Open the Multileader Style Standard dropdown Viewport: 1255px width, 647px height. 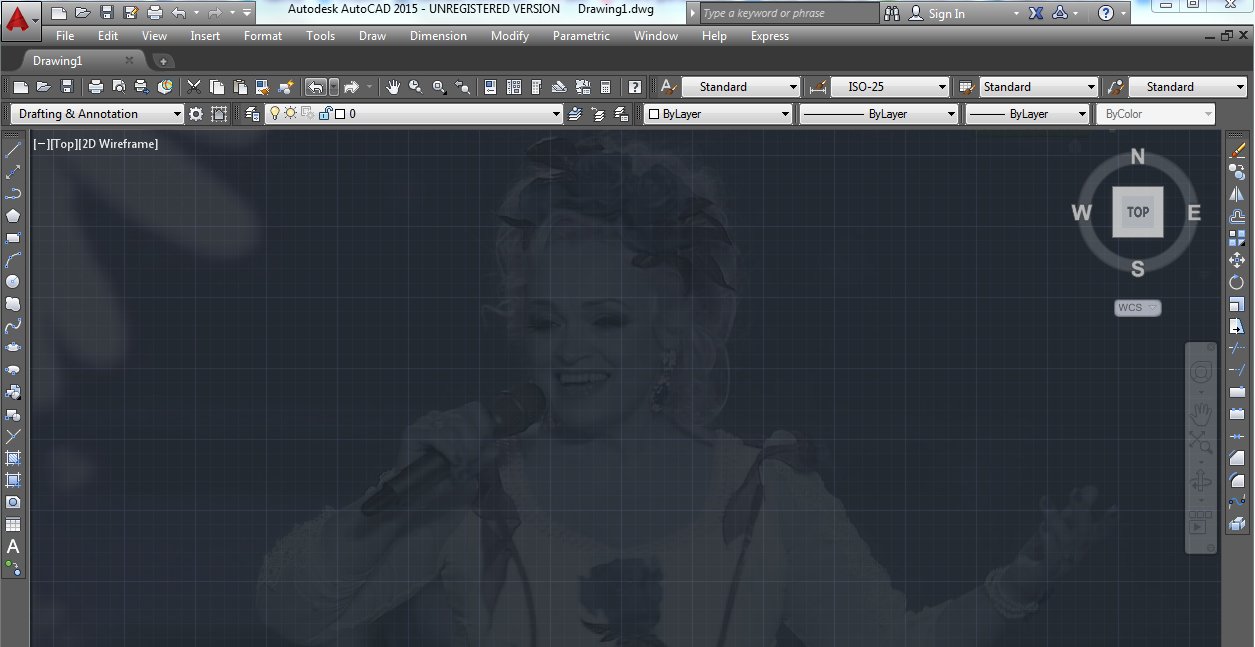[x=1188, y=87]
